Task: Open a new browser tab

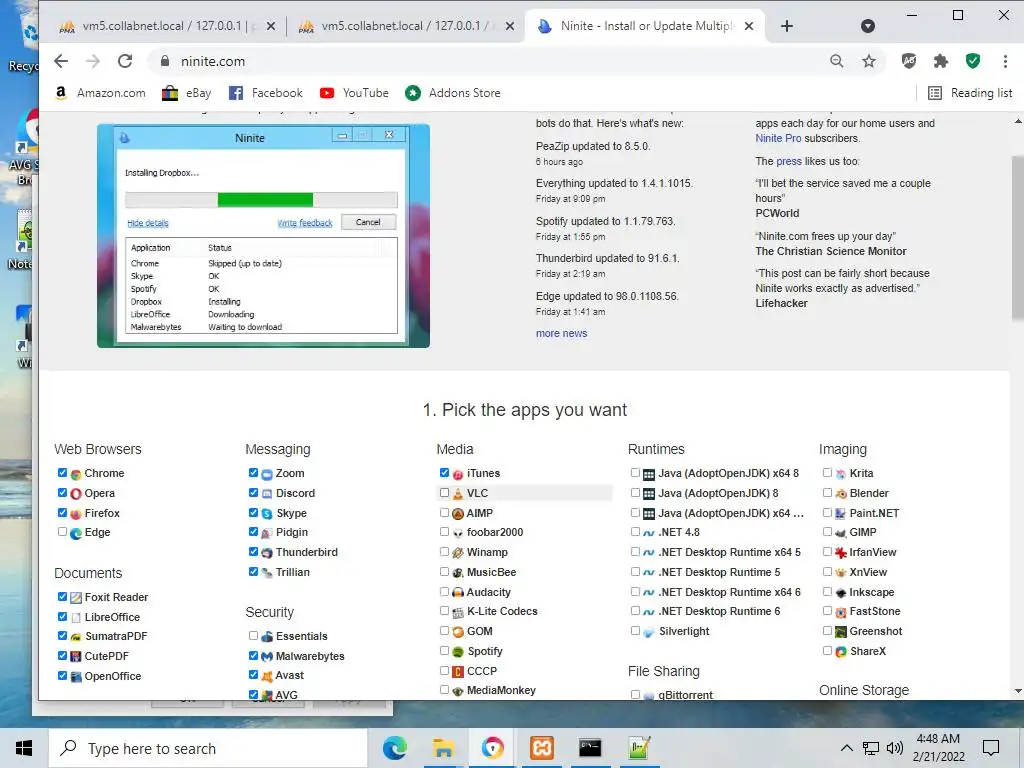Action: (x=787, y=26)
